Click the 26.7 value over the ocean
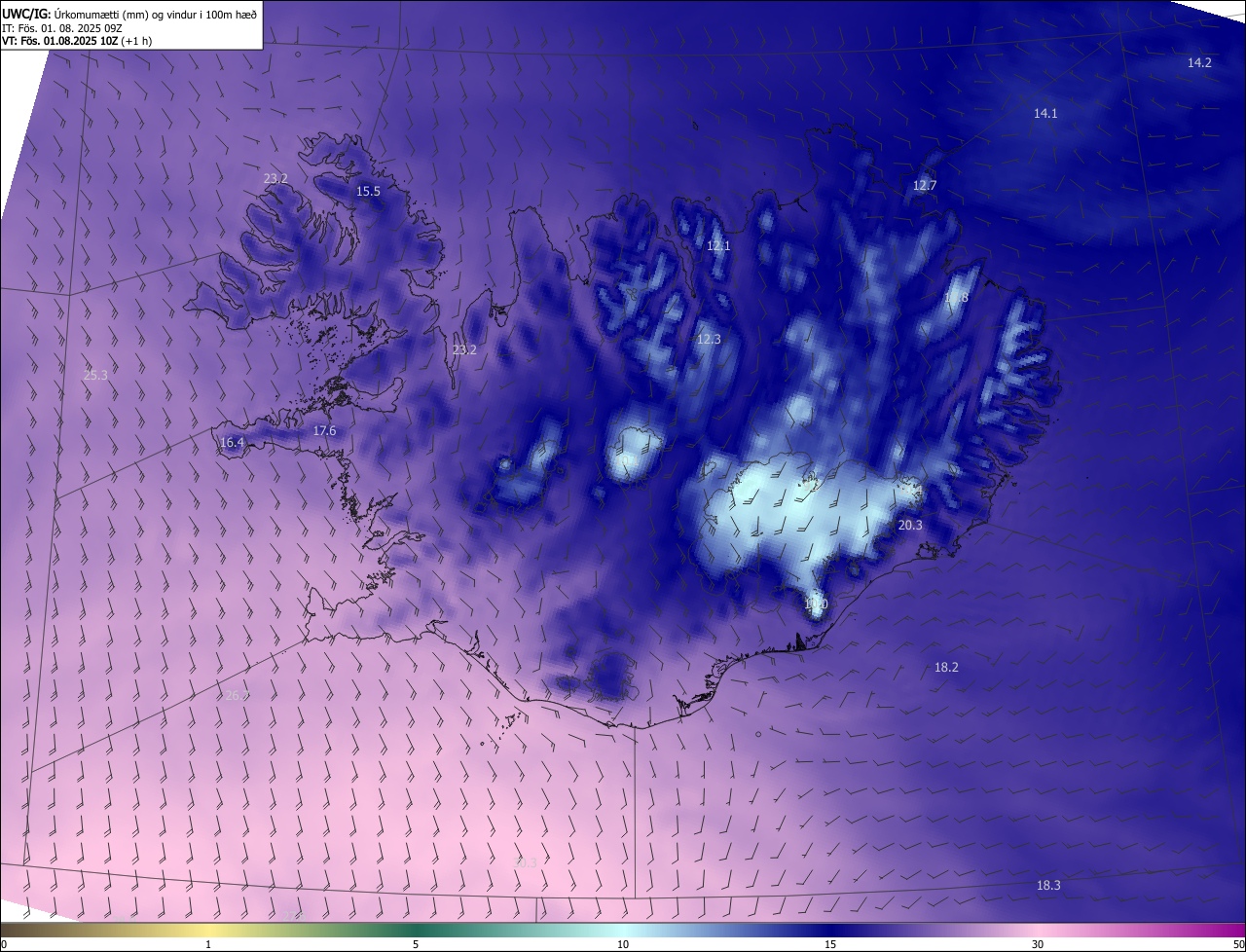Screen dimensions: 1246x952 tap(238, 696)
